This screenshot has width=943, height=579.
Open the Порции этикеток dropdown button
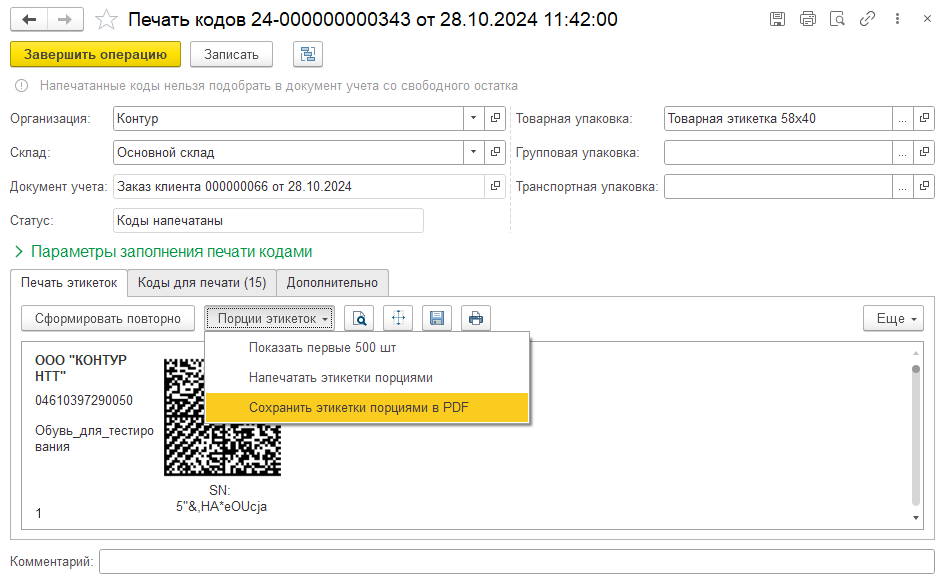pyautogui.click(x=269, y=318)
